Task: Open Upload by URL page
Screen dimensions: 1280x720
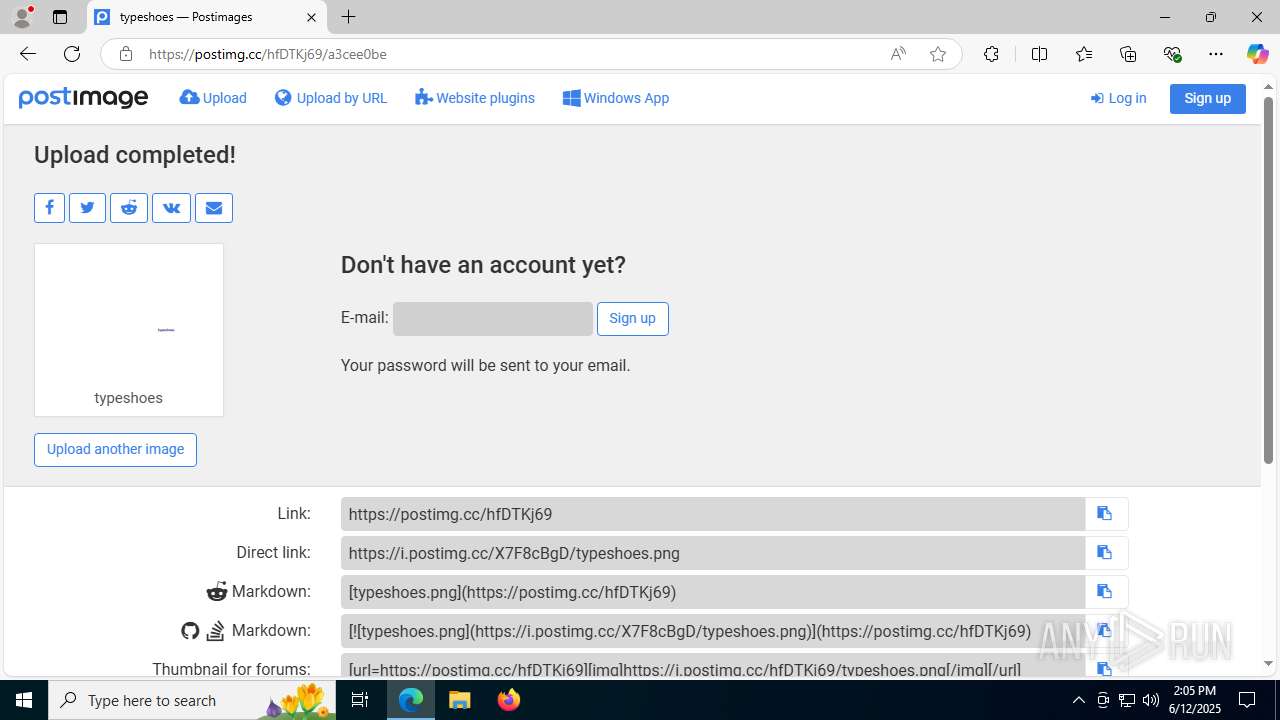Action: click(x=331, y=98)
